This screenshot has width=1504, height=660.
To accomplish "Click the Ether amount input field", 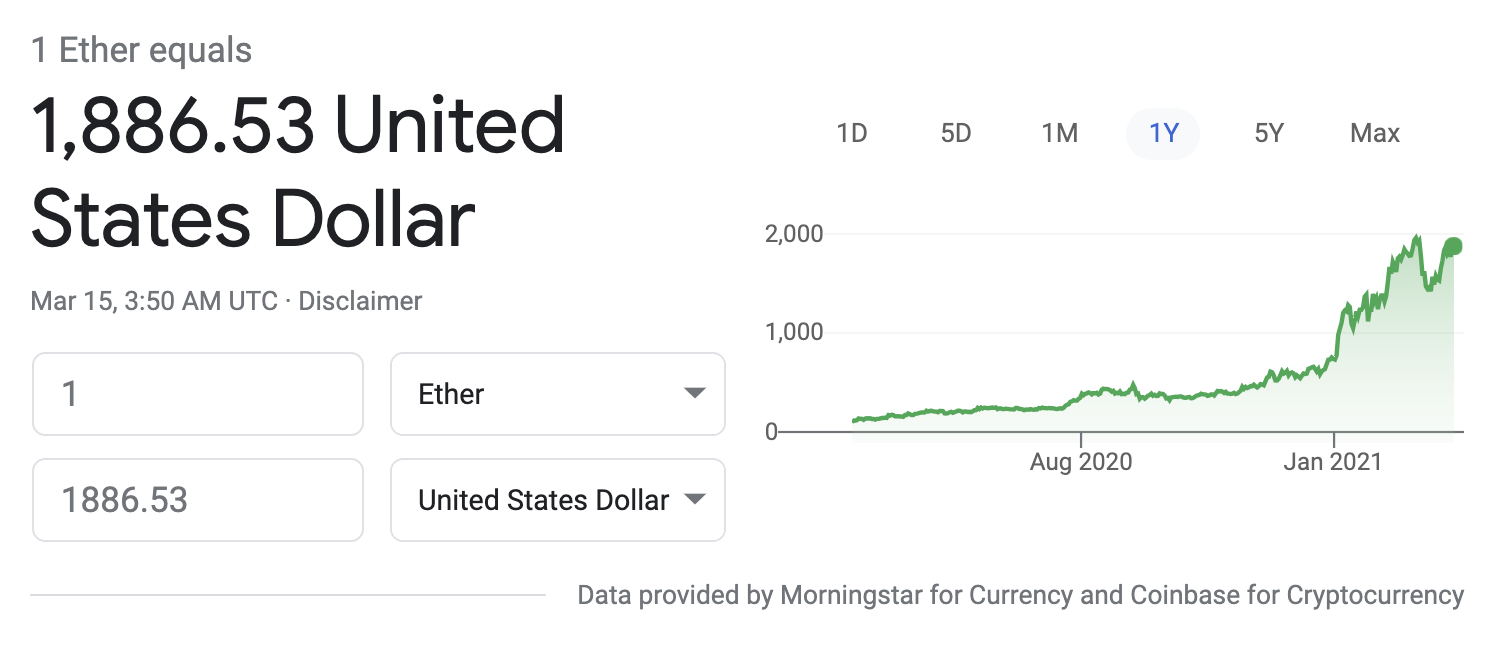I will (x=197, y=394).
